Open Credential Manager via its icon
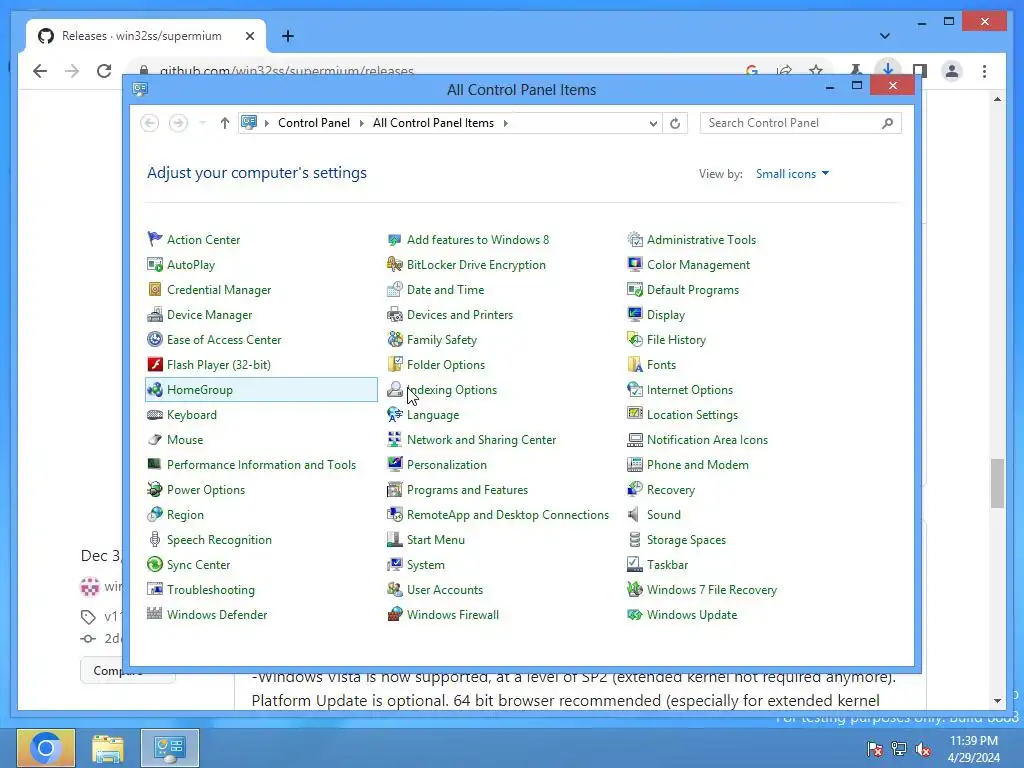1024x768 pixels. coord(155,289)
